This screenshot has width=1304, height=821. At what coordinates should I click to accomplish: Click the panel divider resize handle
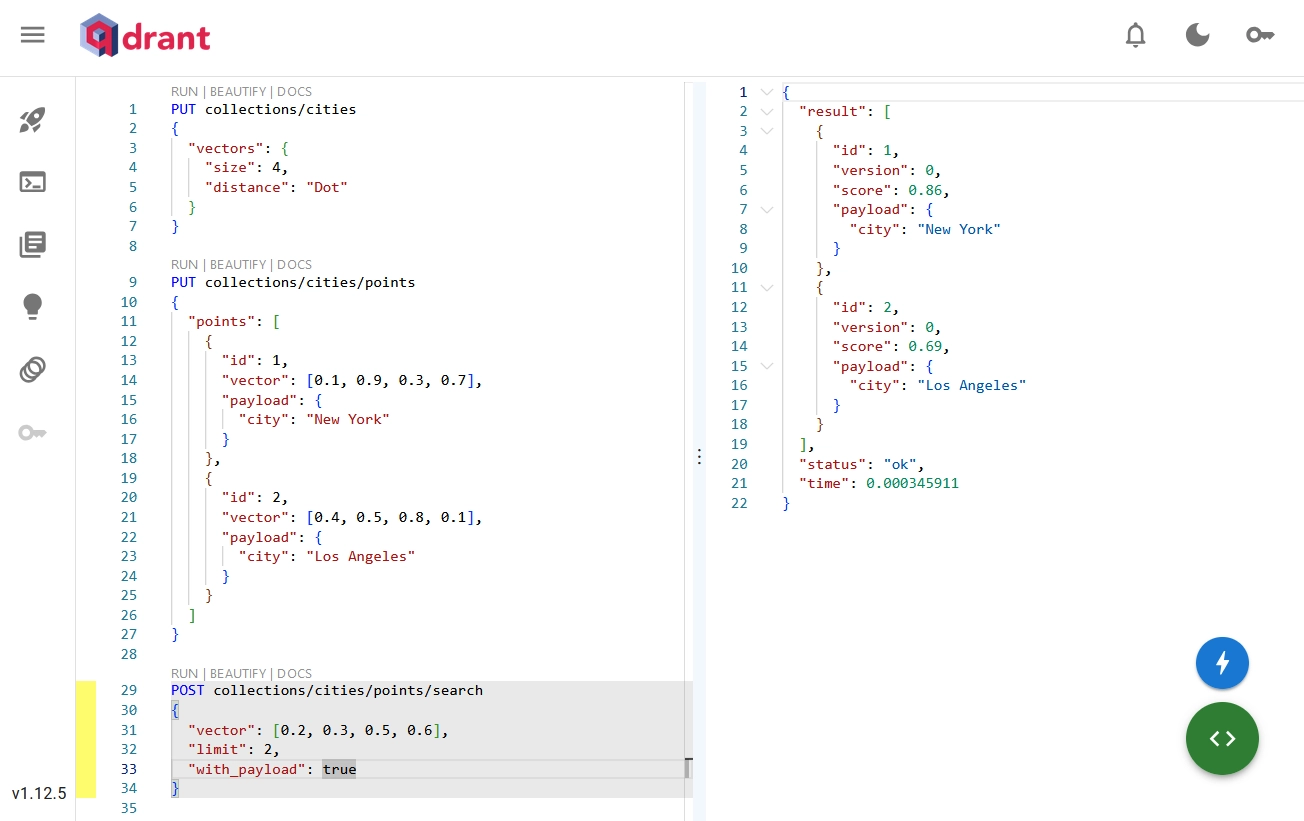(x=699, y=456)
